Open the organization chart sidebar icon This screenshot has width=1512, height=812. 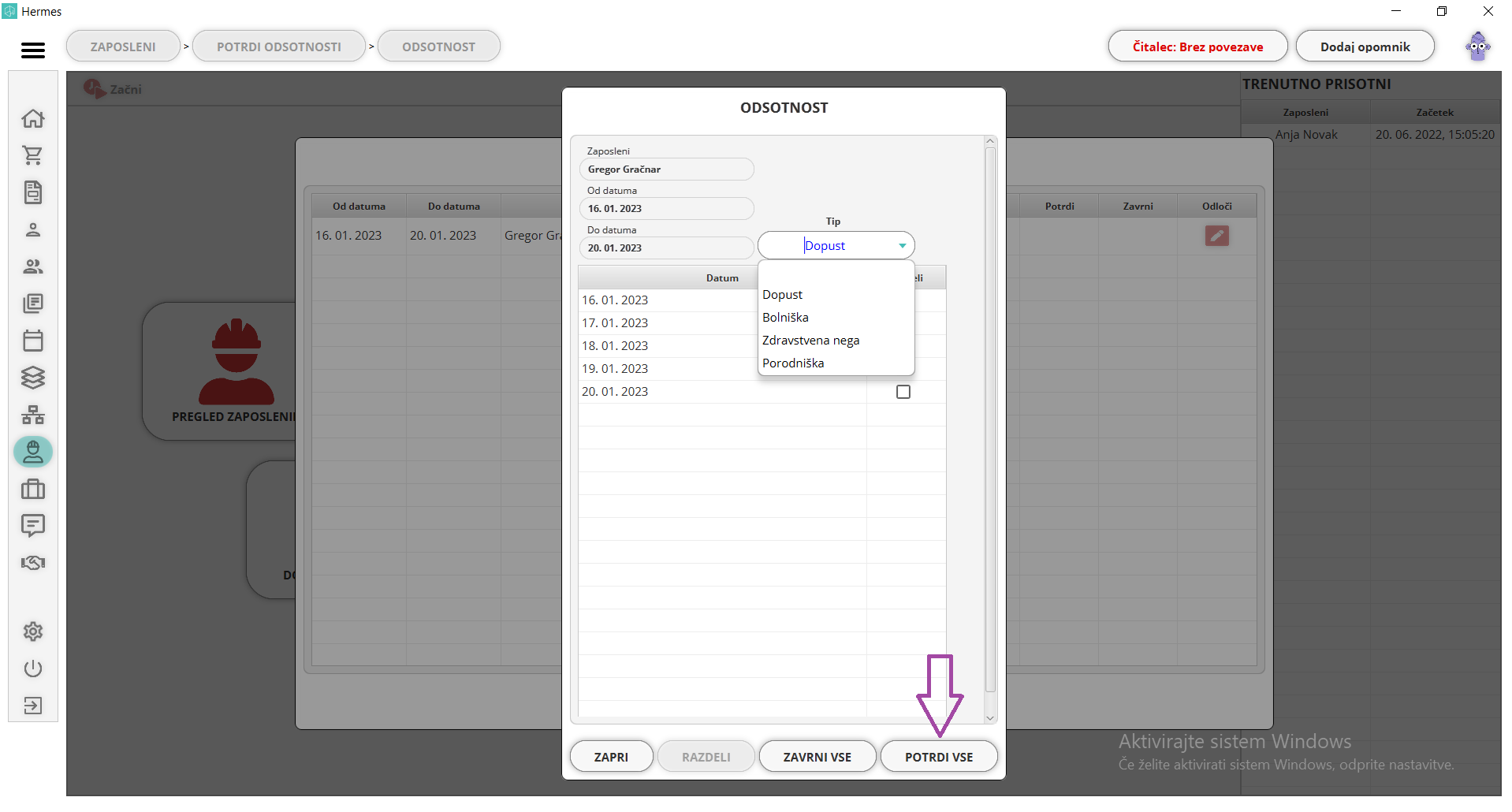tap(33, 415)
